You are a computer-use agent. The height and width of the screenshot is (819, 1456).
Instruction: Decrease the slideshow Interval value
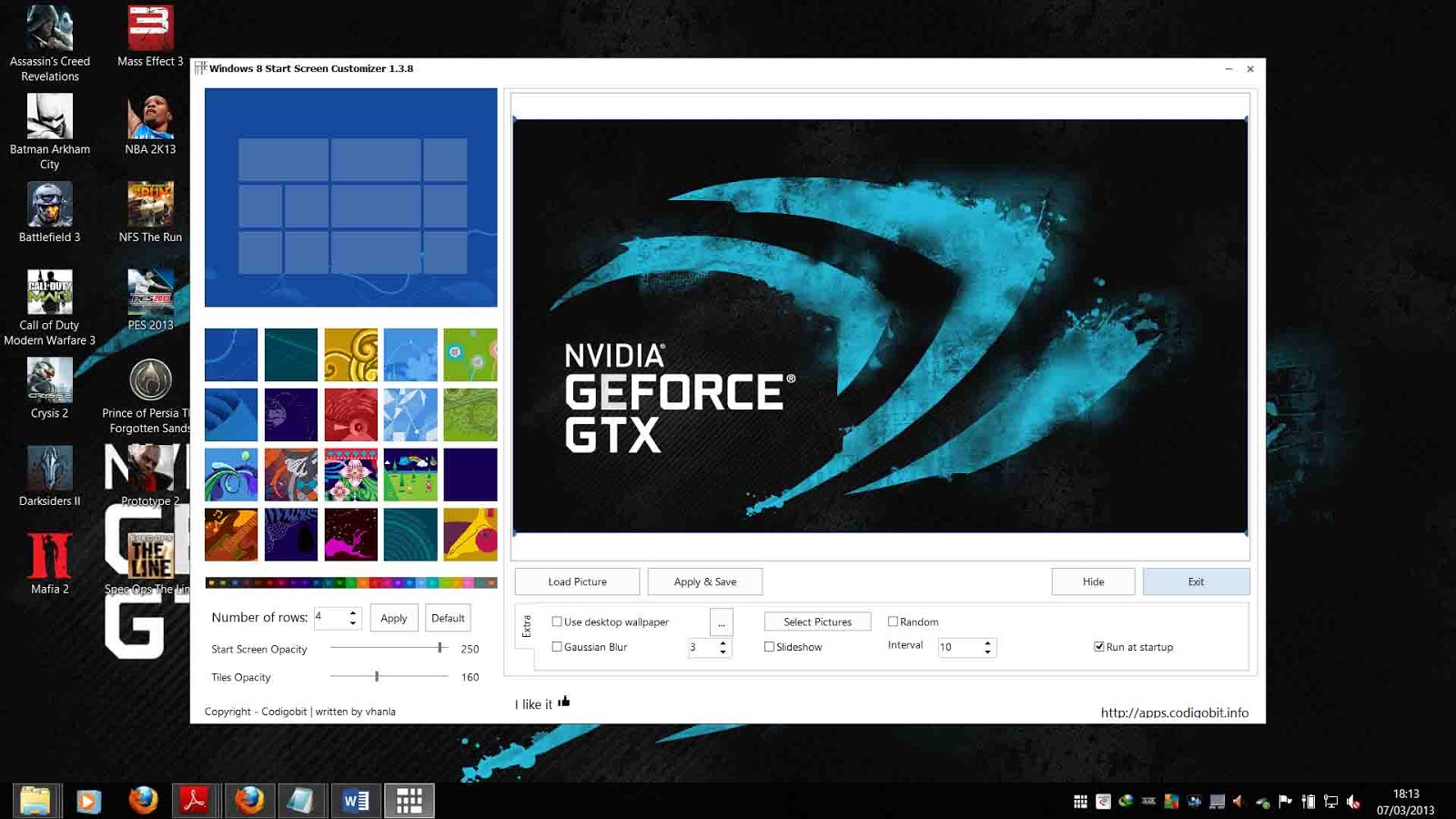(987, 652)
